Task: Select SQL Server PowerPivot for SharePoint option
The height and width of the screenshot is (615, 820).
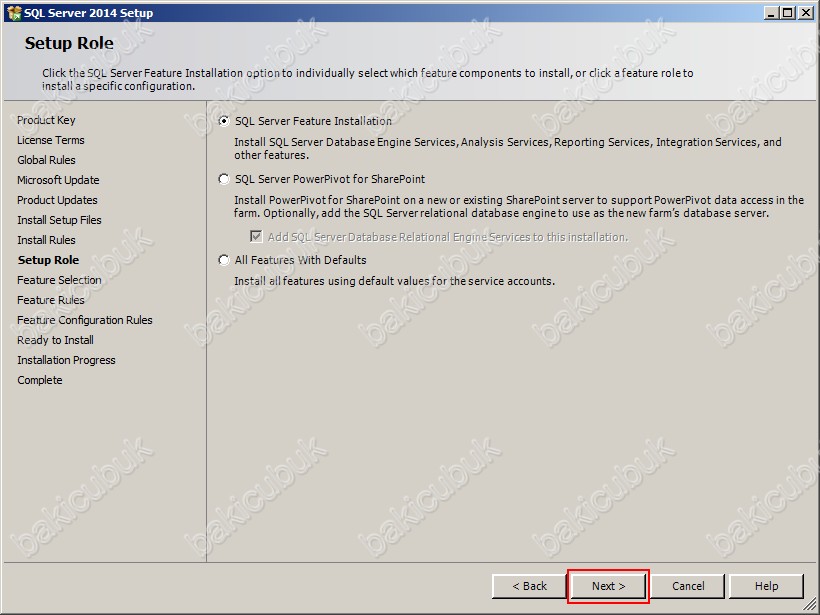Action: (224, 179)
